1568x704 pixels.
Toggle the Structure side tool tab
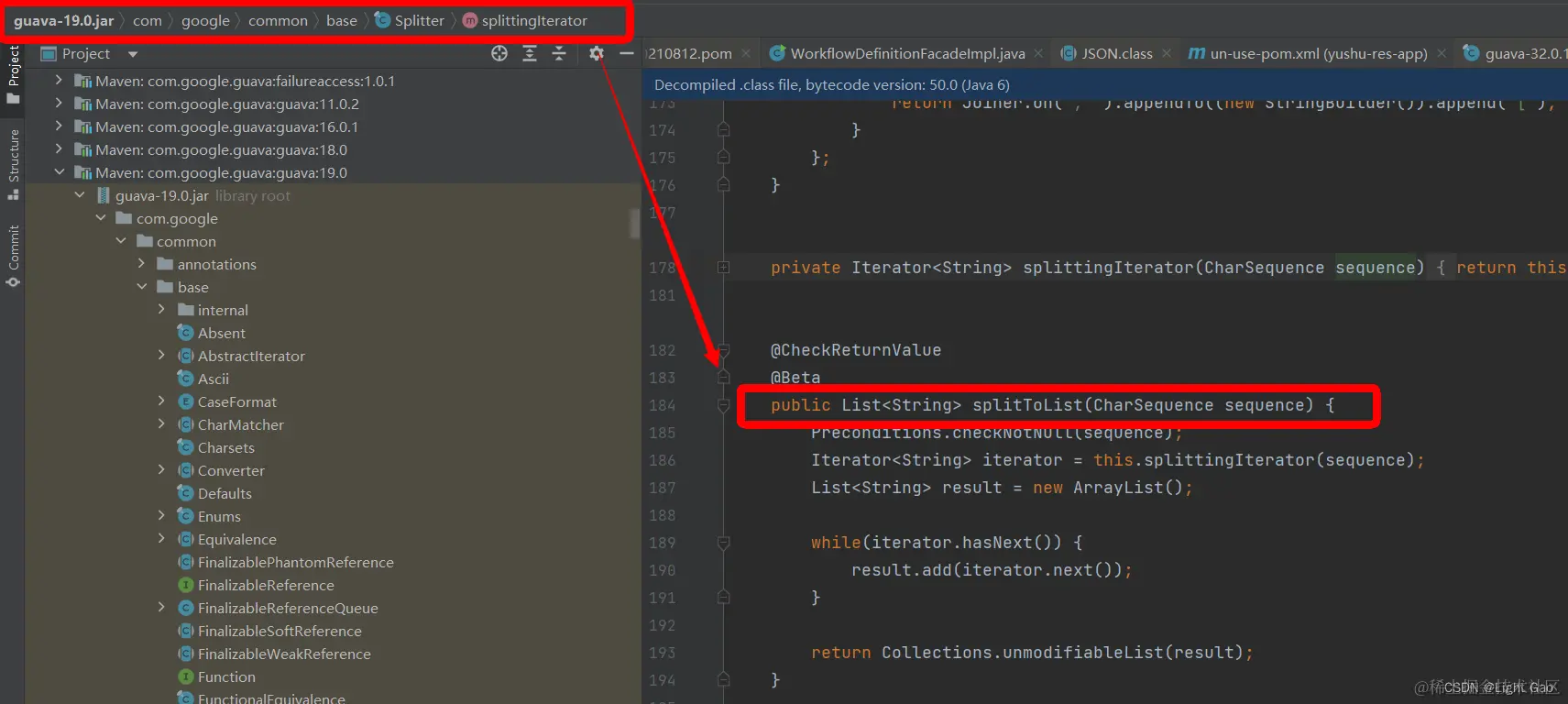[x=13, y=164]
